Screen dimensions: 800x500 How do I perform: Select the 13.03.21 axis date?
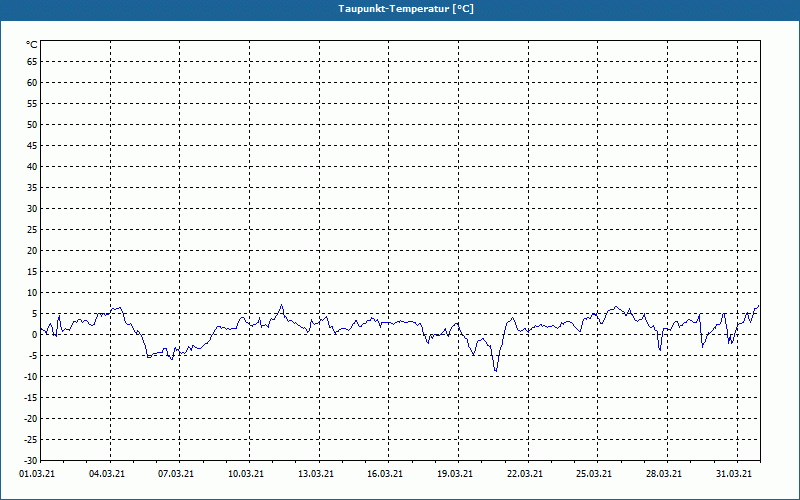coord(316,474)
